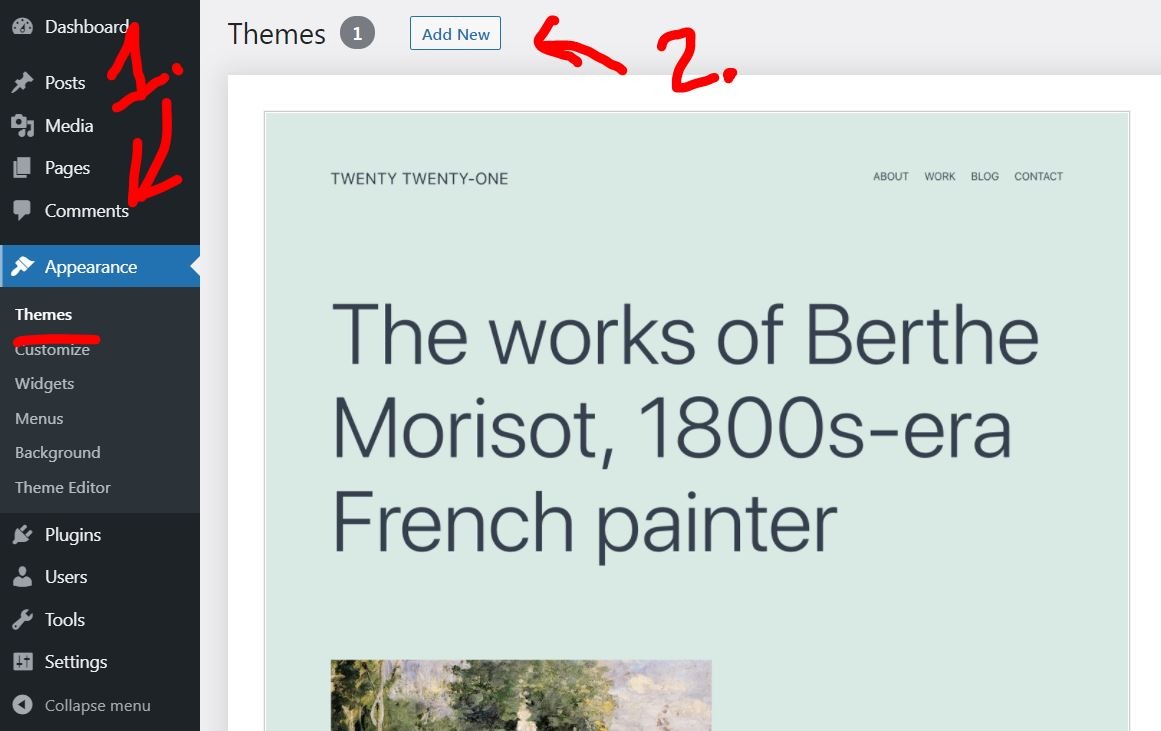Click the Media library icon
This screenshot has width=1161, height=731.
pos(22,126)
